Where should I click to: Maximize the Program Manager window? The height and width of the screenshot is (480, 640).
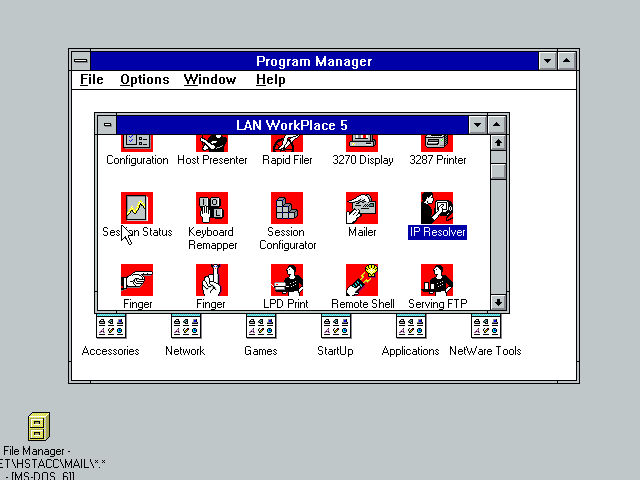coord(567,61)
